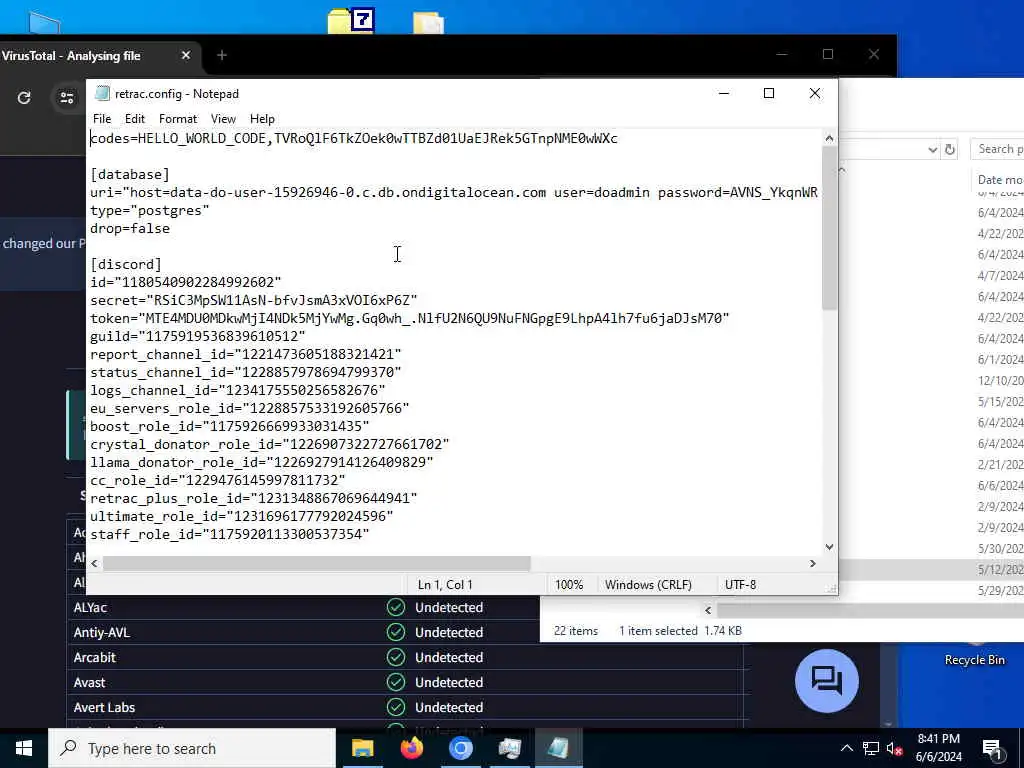Open the taskbar control panel app icon
The image size is (1024, 768).
pos(509,748)
